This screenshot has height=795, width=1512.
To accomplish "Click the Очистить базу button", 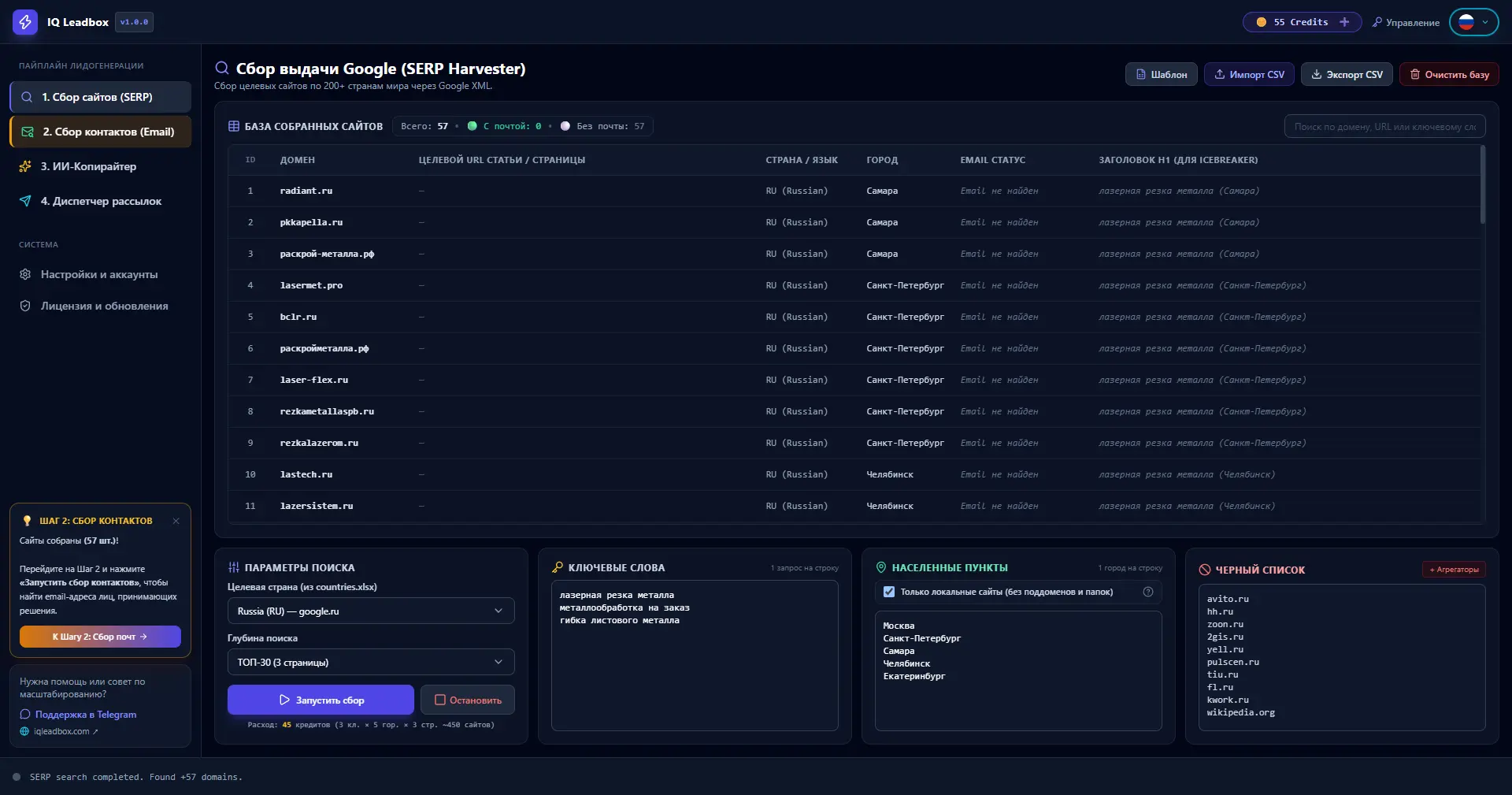I will [1449, 74].
